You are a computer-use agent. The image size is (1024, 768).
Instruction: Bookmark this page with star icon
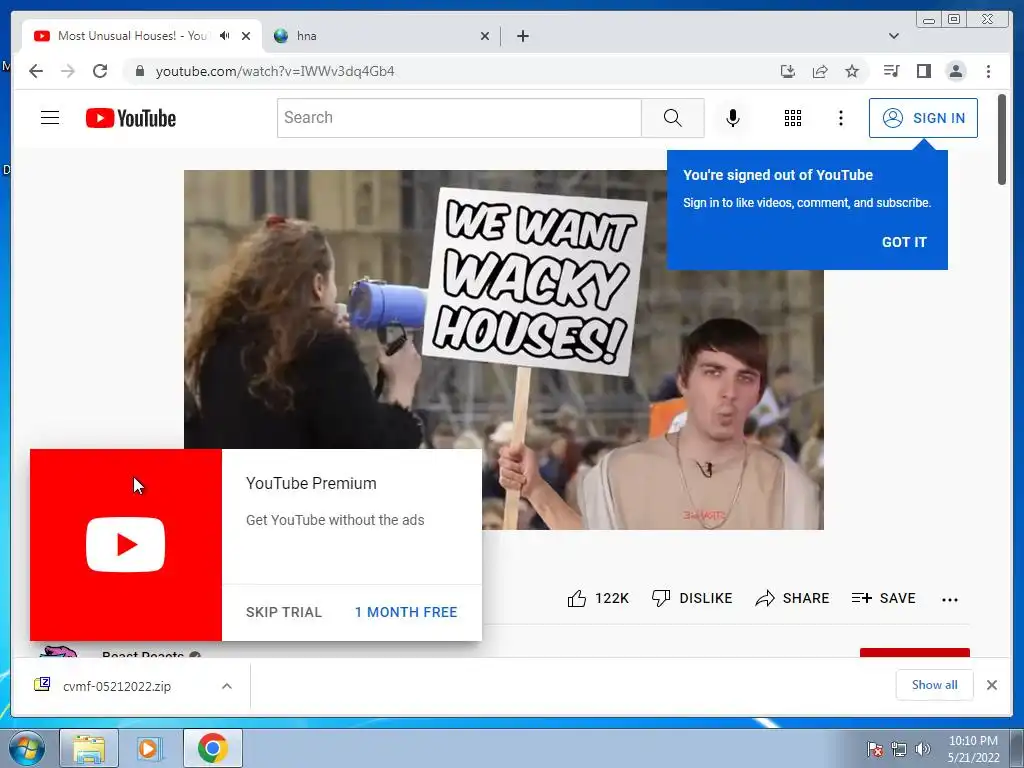pyautogui.click(x=852, y=71)
